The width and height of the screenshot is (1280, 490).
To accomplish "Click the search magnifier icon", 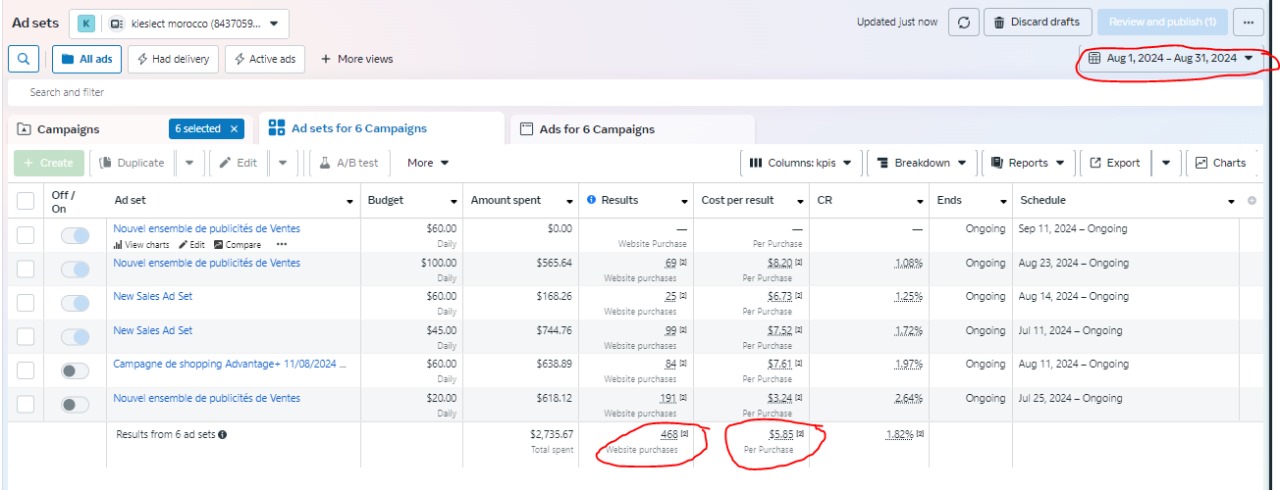I will pos(22,59).
